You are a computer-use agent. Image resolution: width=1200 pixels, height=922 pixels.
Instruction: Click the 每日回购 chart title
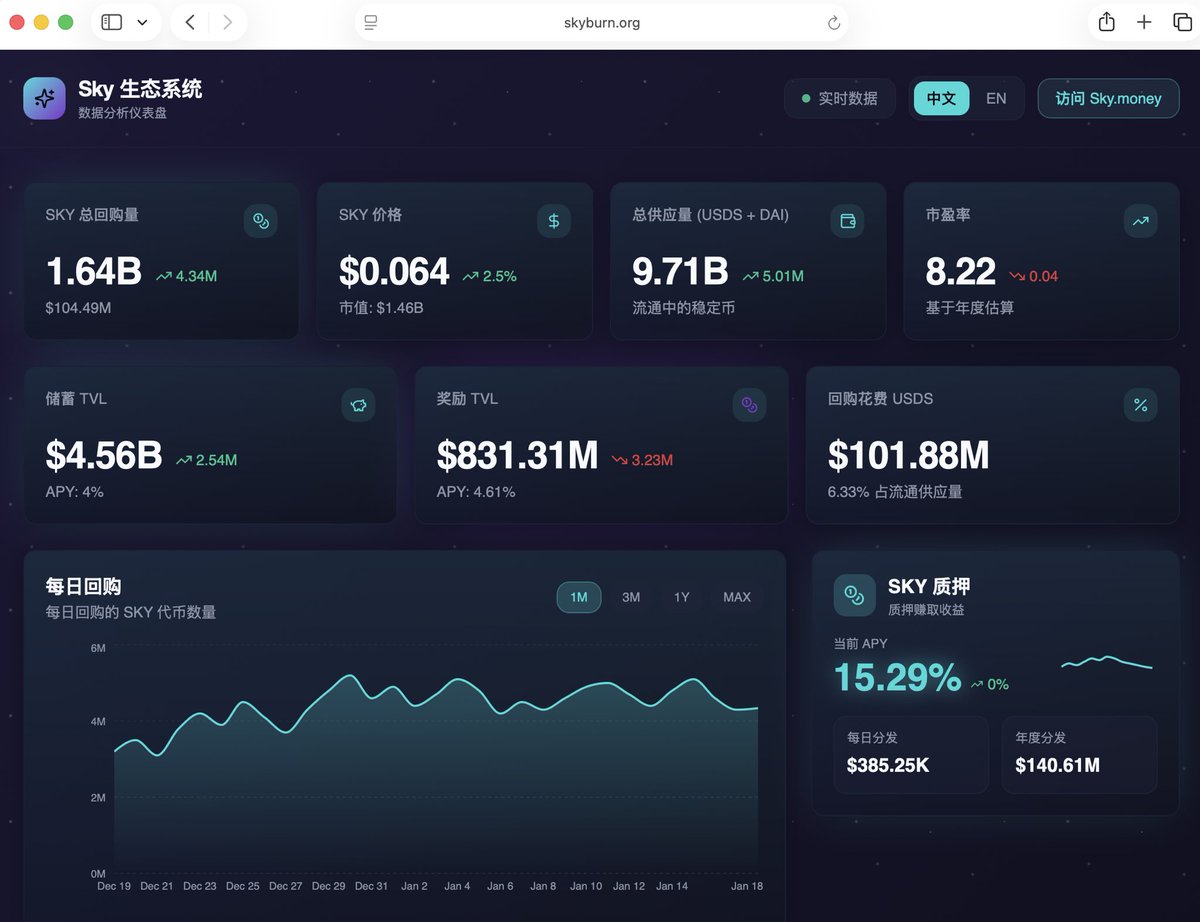83,587
